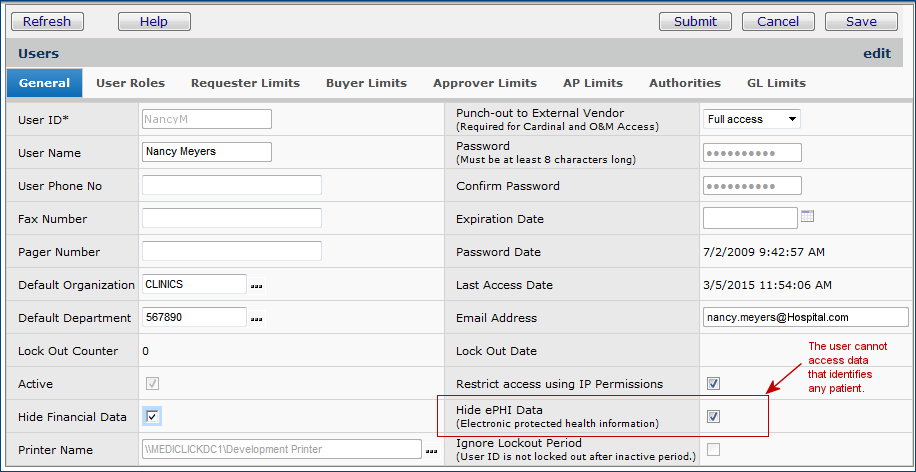The image size is (916, 472).
Task: Switch to the User Roles tab
Action: click(130, 83)
